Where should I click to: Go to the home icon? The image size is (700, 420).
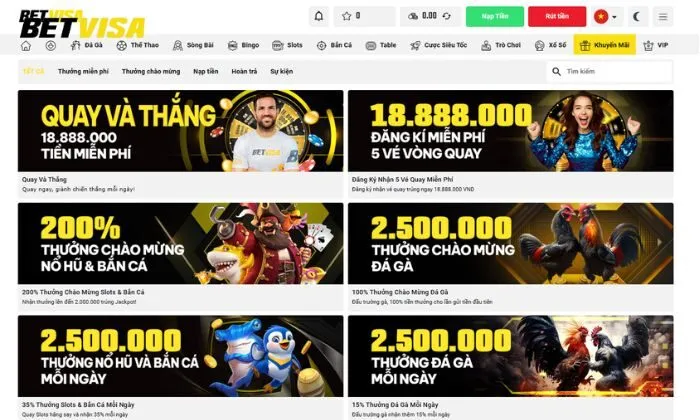26,46
